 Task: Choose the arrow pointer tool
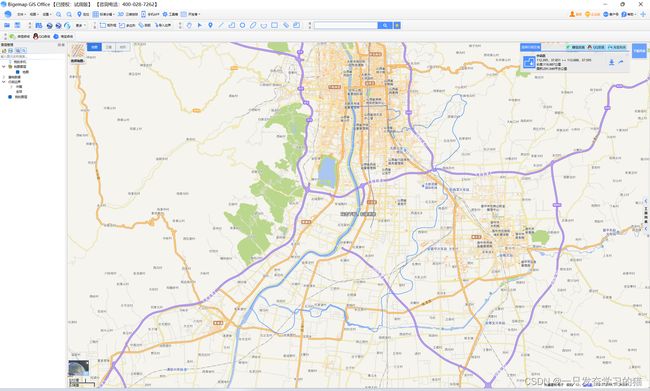200,25
